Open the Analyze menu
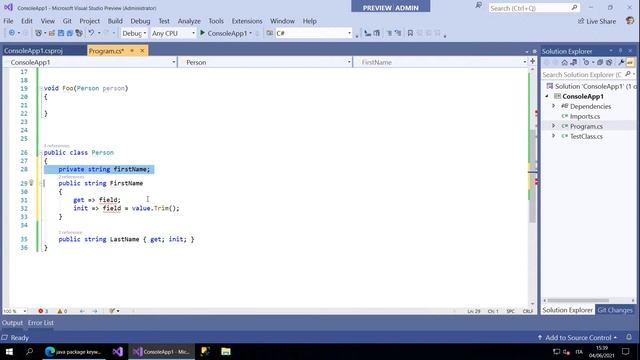Screen dimensions: 640x360 [189, 21]
